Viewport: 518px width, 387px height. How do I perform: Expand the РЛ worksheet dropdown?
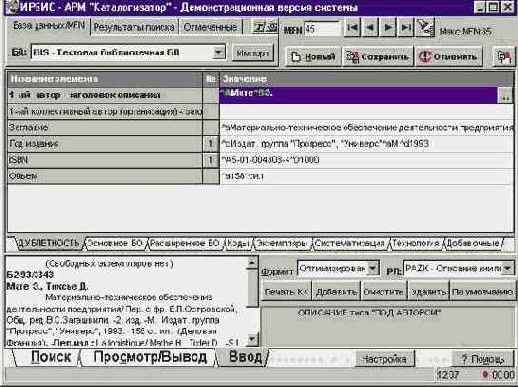508,268
